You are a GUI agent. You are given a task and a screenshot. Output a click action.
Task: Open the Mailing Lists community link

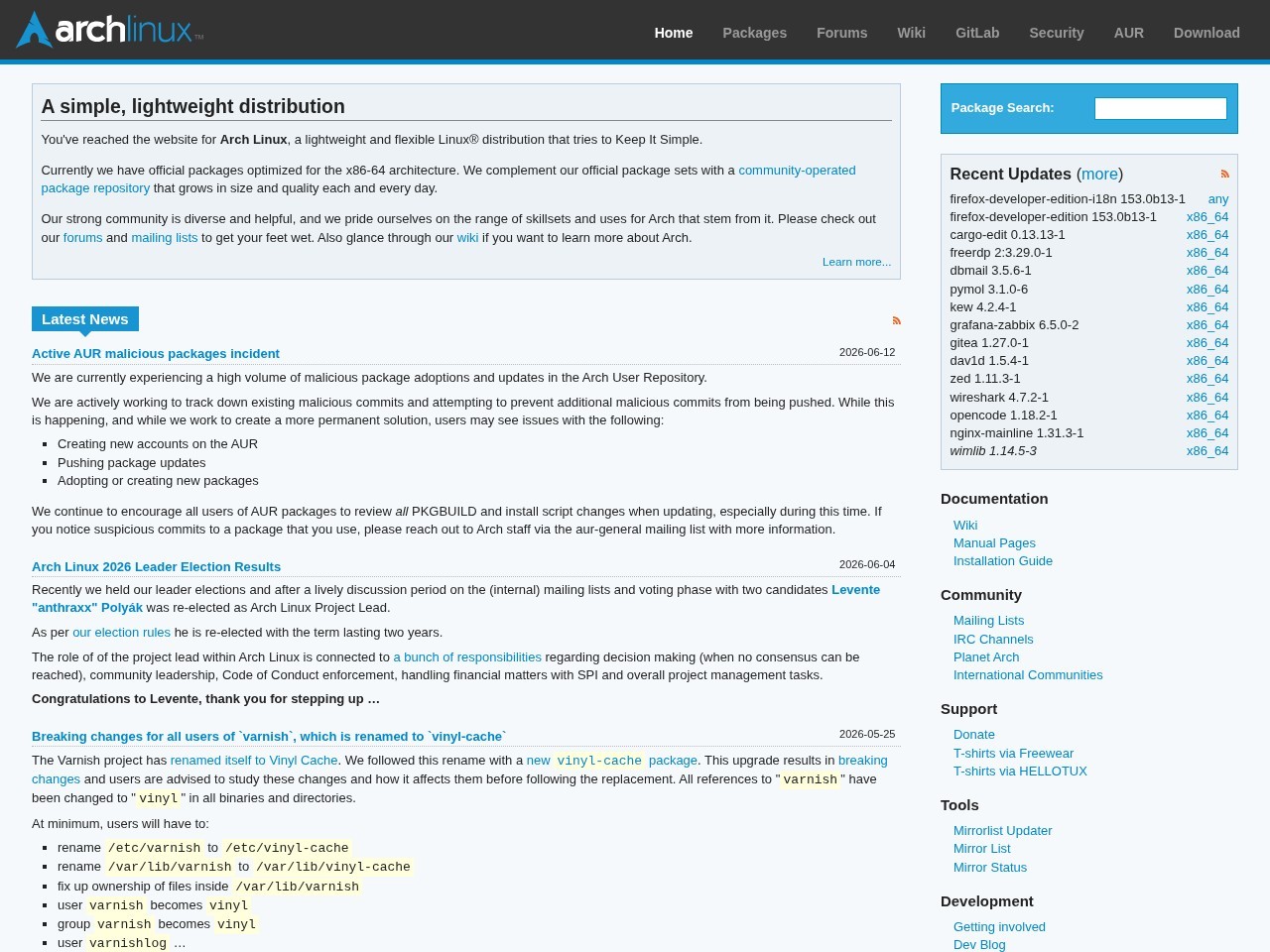988,621
